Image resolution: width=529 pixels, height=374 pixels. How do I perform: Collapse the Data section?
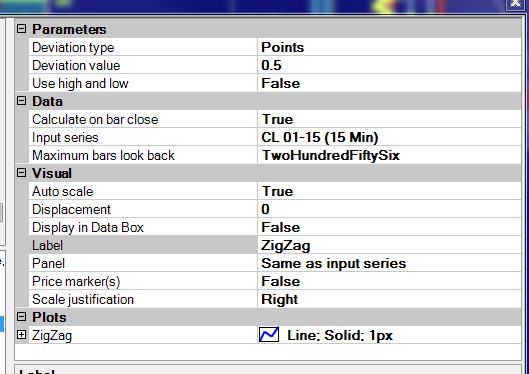click(x=21, y=101)
